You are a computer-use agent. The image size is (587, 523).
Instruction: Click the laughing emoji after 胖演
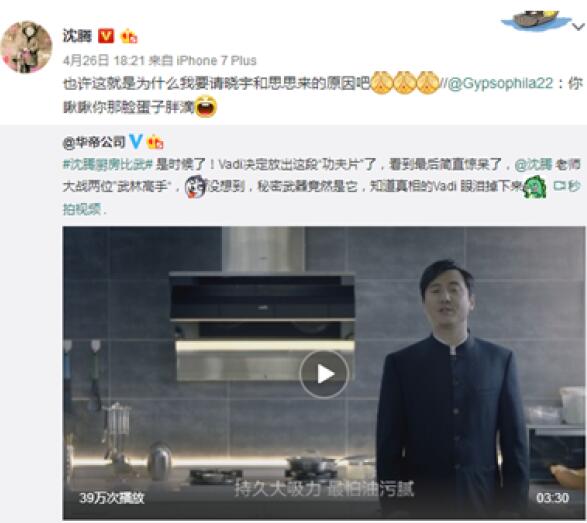click(206, 107)
